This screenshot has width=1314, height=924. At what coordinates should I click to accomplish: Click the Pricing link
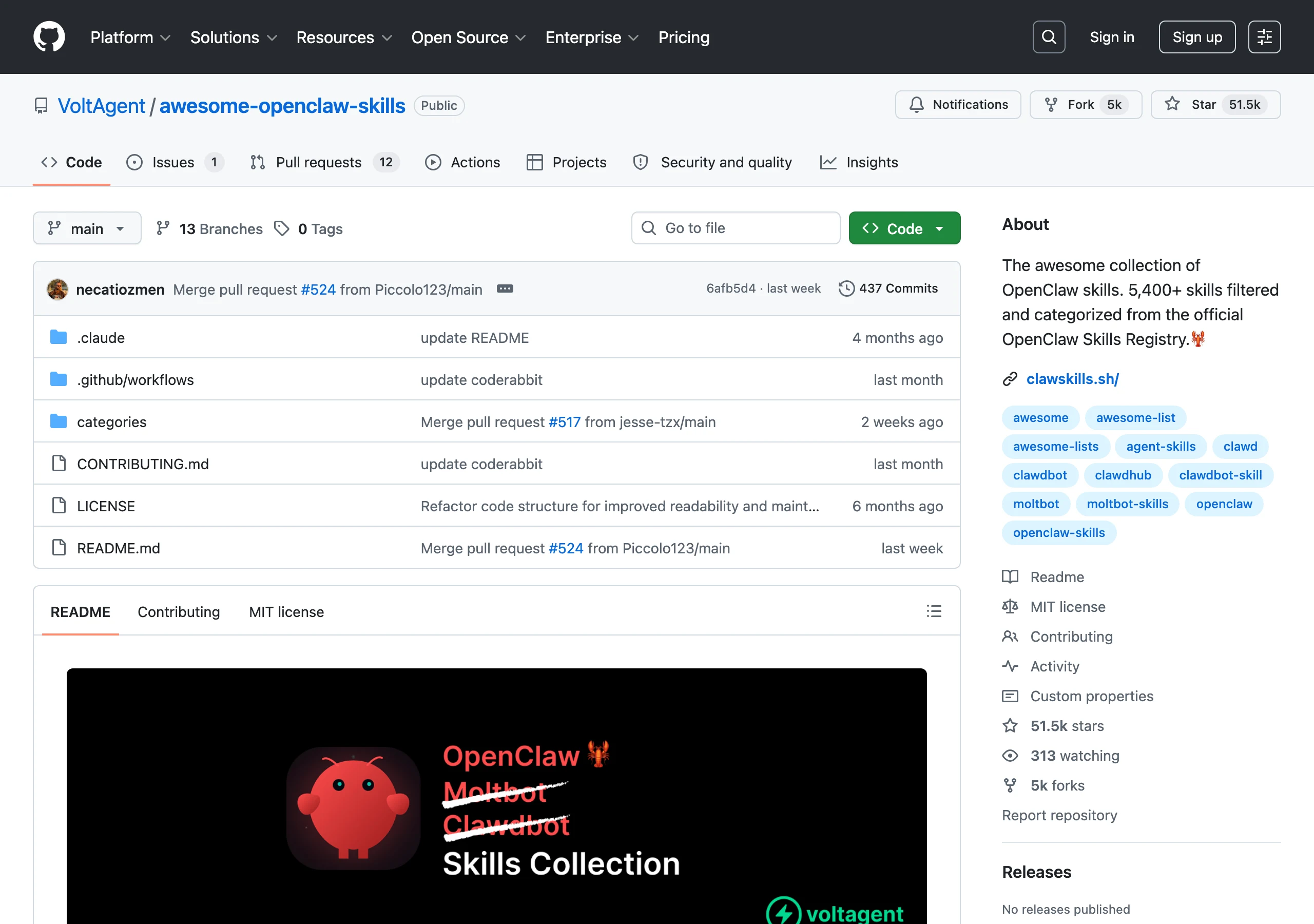684,37
